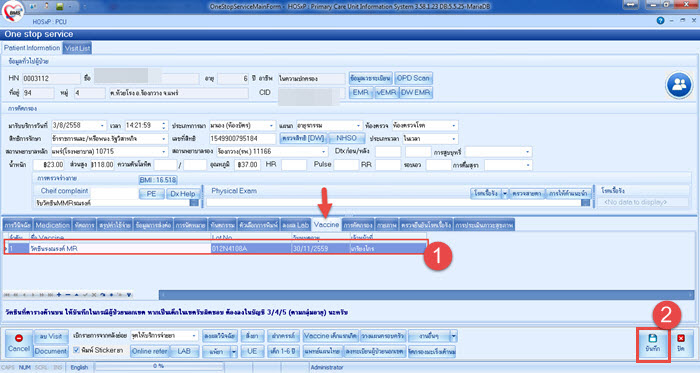The width and height of the screenshot is (700, 373).
Task: Click the UE button
Action: [252, 351]
